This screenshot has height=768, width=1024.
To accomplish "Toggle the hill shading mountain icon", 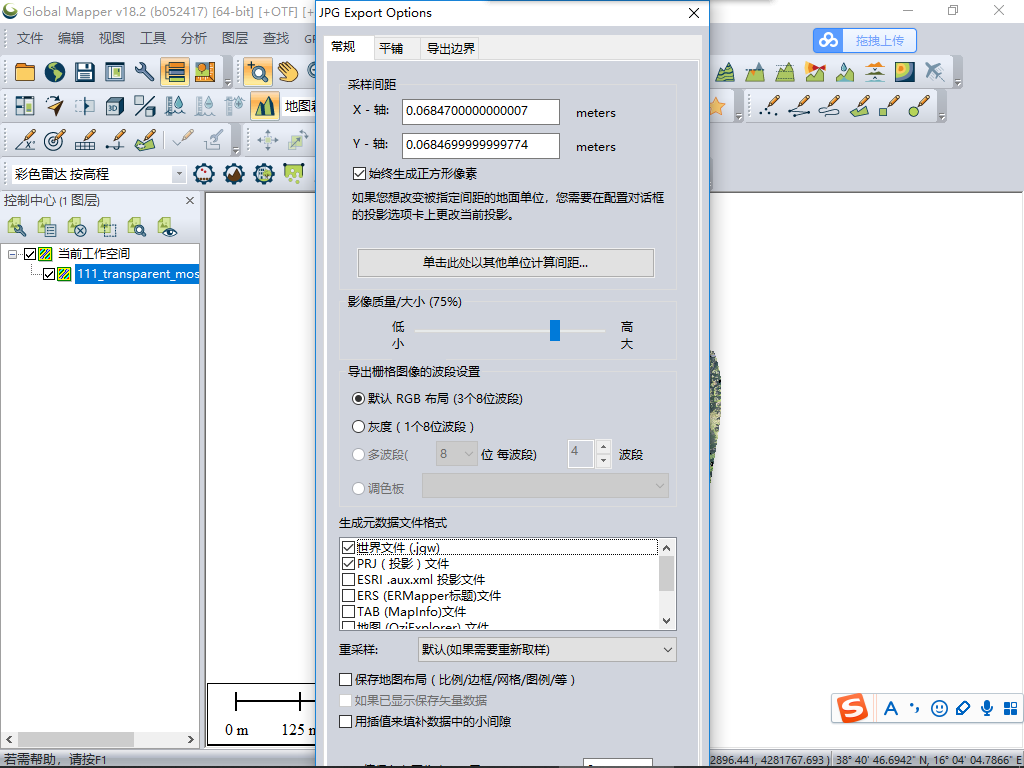I will (x=264, y=106).
